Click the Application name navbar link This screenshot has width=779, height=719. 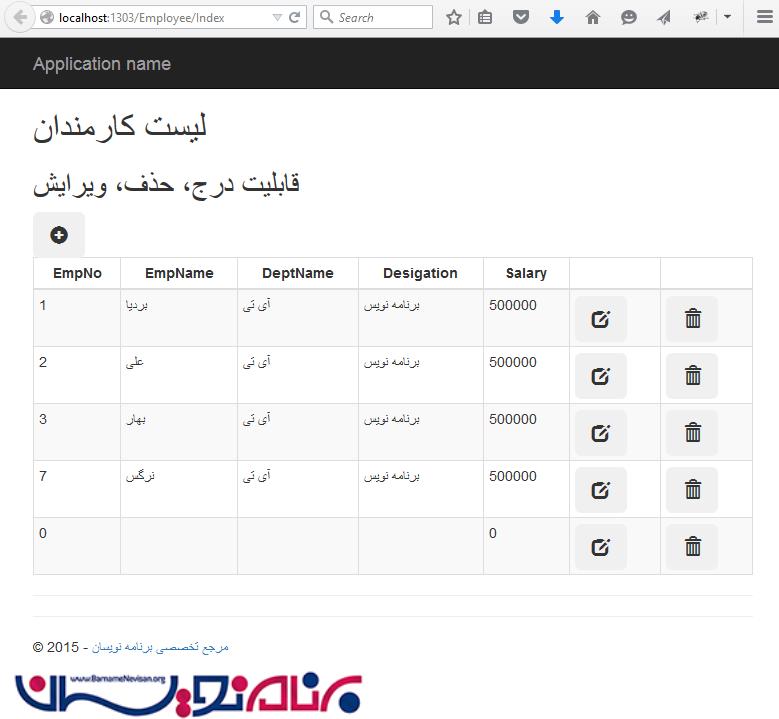102,64
